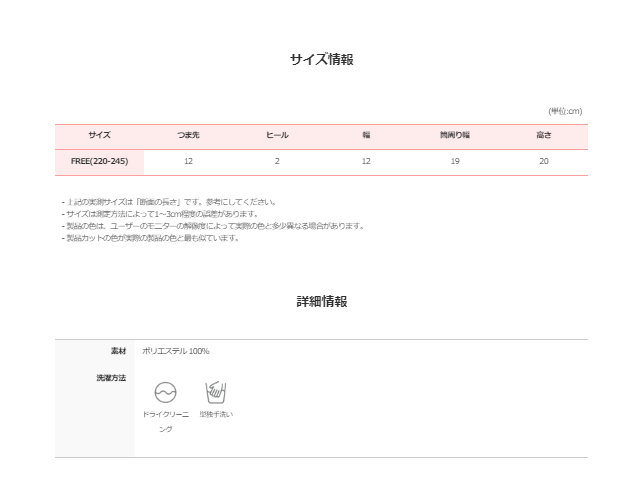The height and width of the screenshot is (499, 644).
Task: Click the 筒周り幅 column header
Action: pyautogui.click(x=455, y=135)
